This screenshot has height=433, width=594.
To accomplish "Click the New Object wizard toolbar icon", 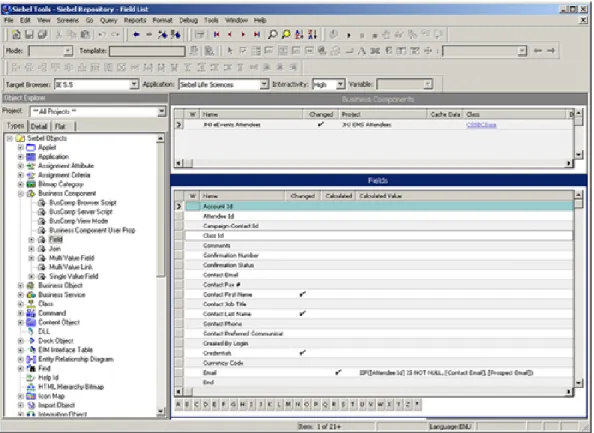I will click(x=16, y=34).
